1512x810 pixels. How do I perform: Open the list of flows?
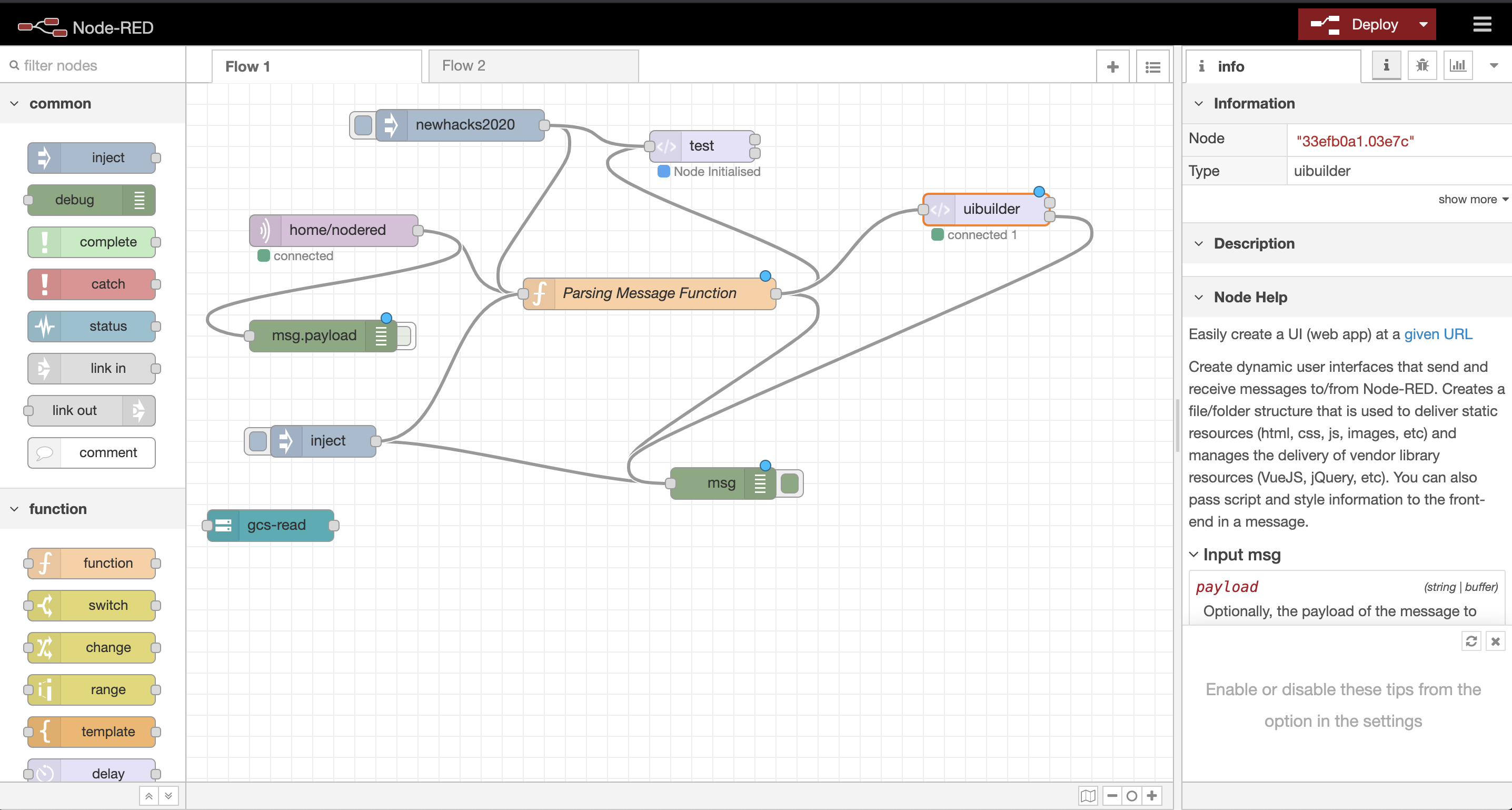coord(1152,67)
